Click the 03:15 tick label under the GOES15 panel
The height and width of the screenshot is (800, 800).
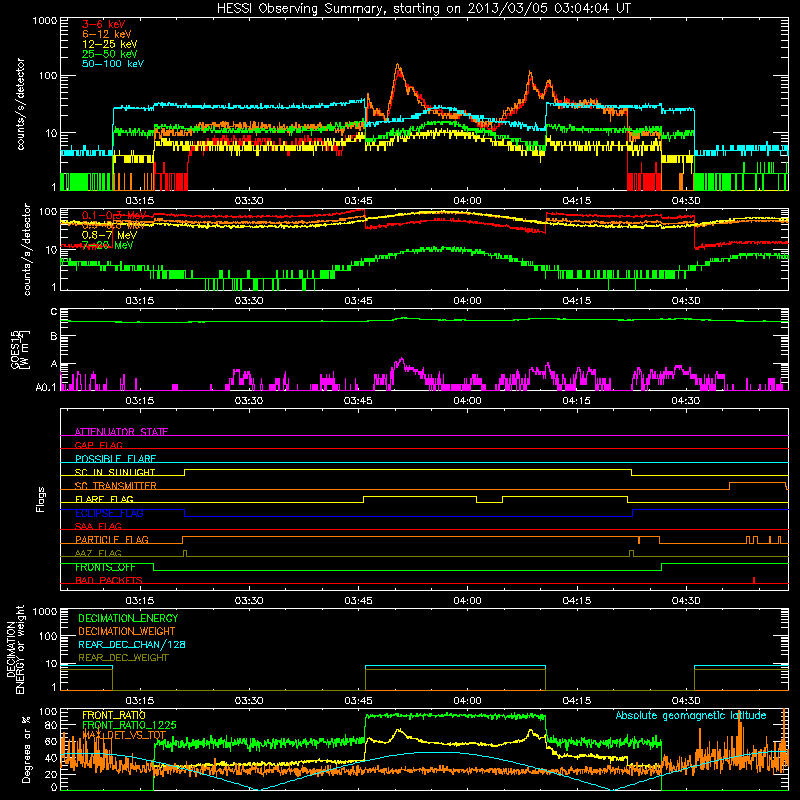coord(140,401)
